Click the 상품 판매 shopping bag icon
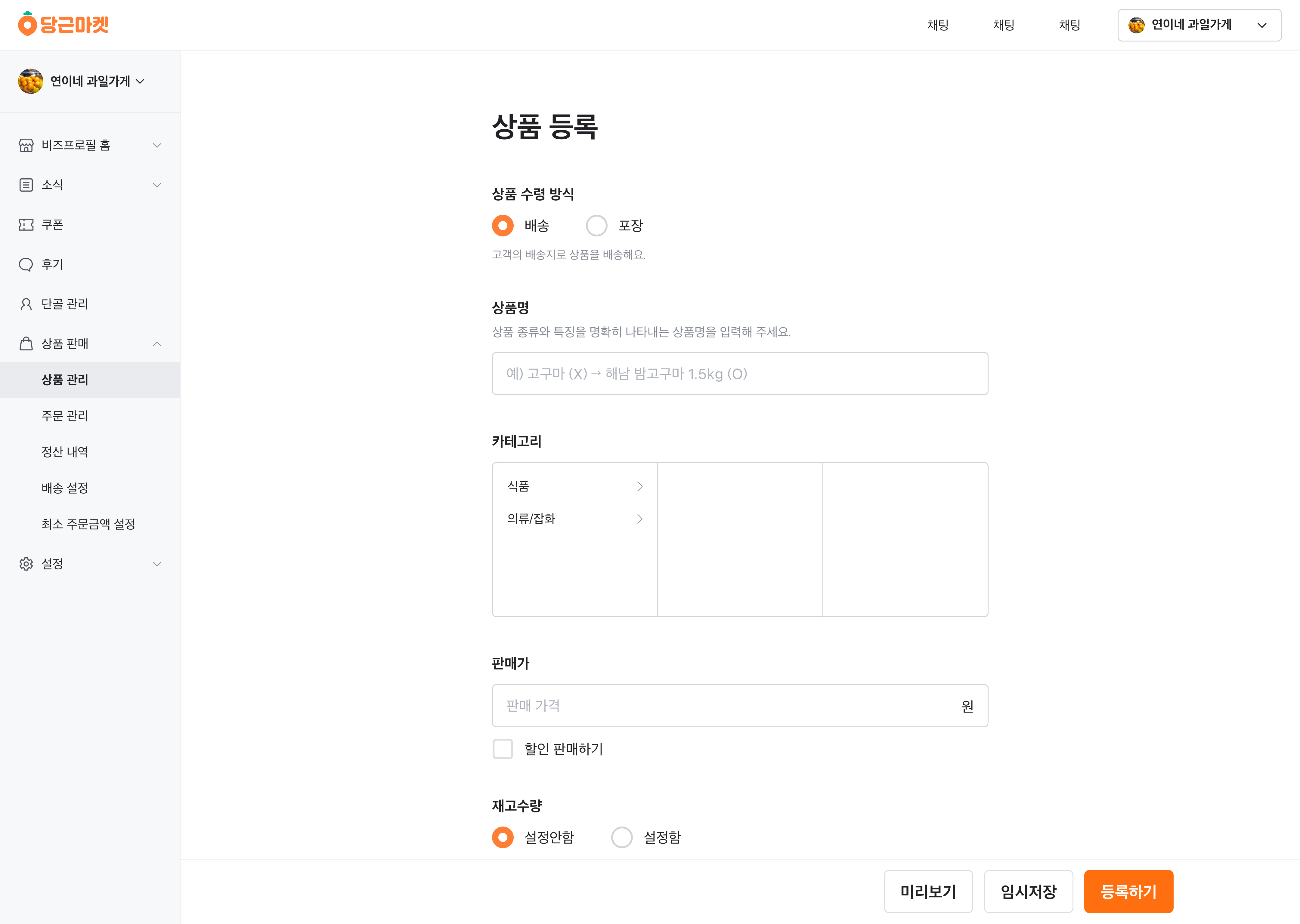Viewport: 1300px width, 924px height. [26, 344]
